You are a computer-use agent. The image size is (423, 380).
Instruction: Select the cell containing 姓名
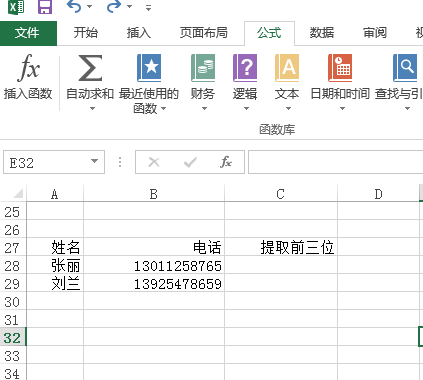(55, 247)
